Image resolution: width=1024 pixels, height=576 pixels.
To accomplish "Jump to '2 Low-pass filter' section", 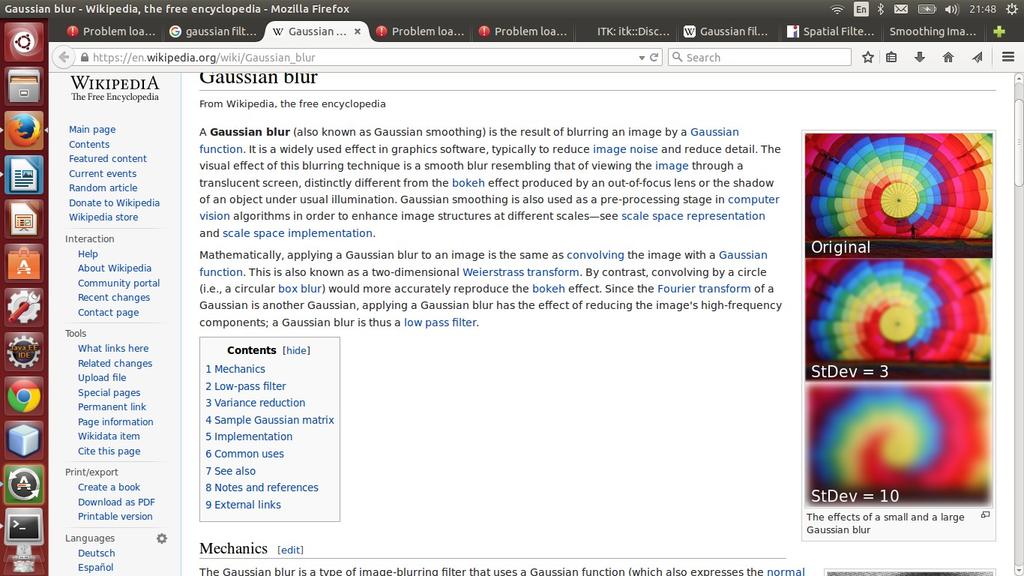I will (246, 386).
